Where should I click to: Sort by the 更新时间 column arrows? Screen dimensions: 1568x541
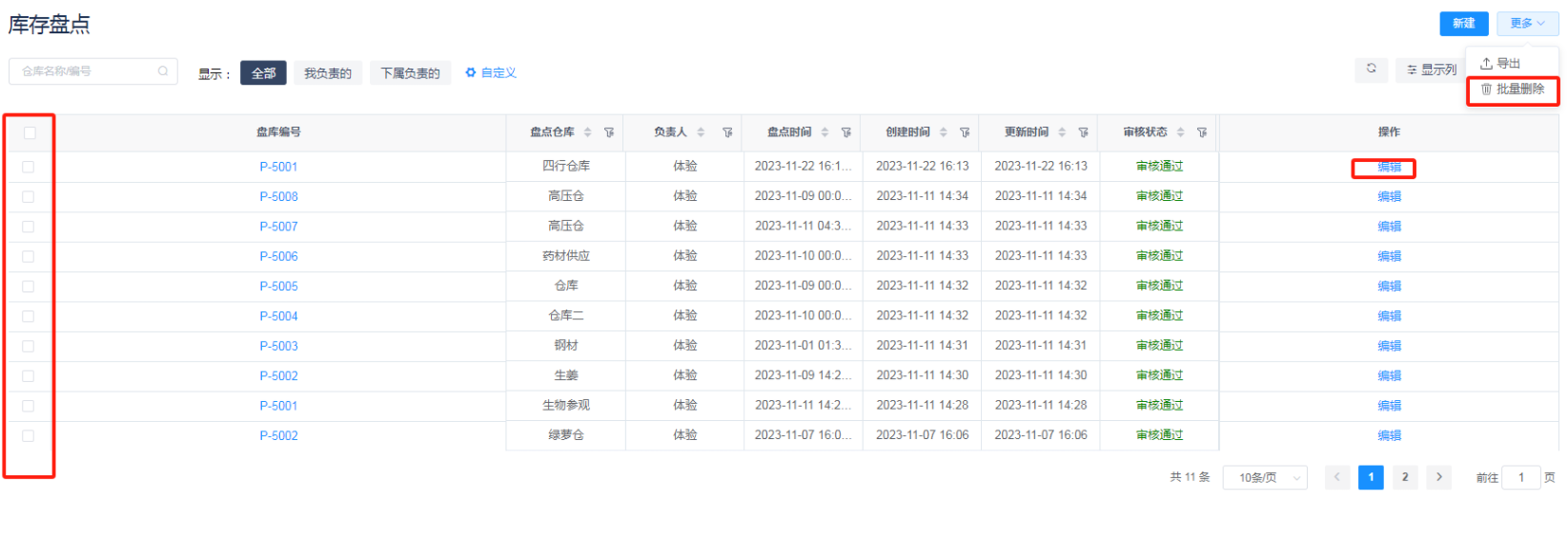[1062, 132]
